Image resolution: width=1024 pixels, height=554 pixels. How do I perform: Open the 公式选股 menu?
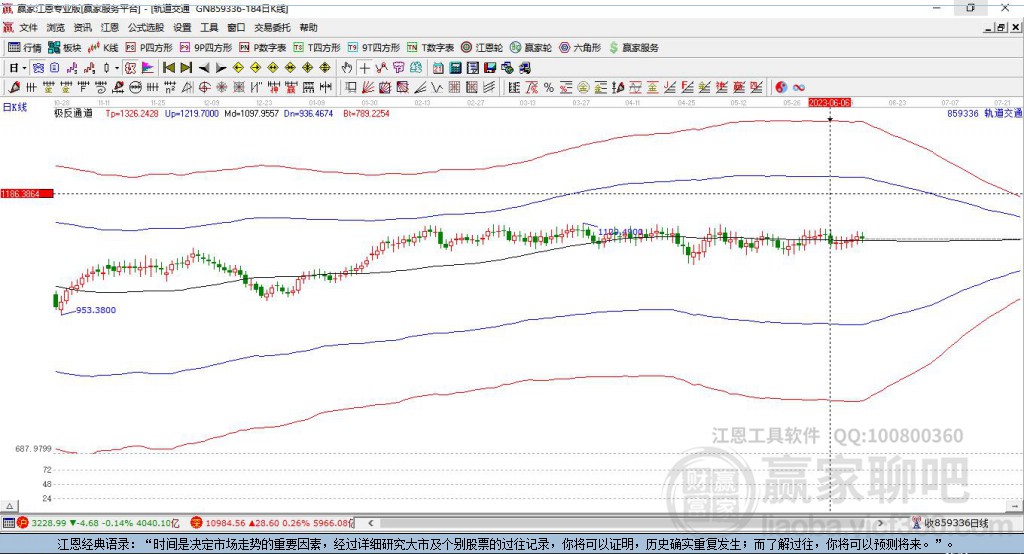(x=146, y=27)
